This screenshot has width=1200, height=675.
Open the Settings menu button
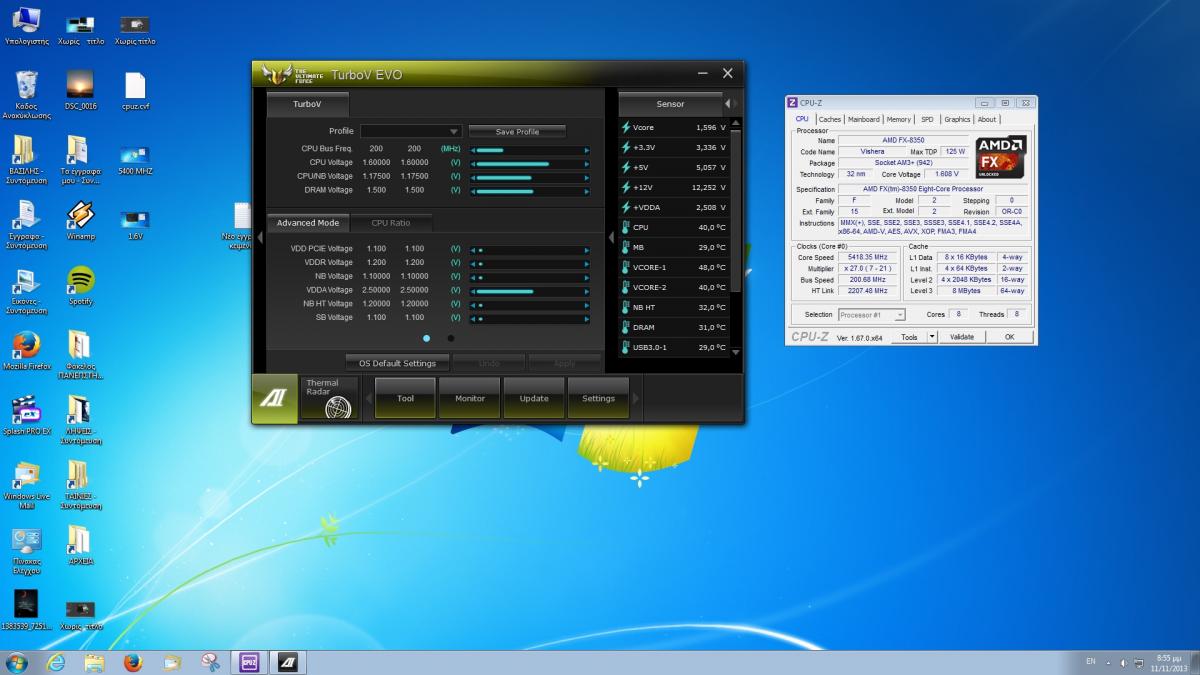[x=598, y=398]
